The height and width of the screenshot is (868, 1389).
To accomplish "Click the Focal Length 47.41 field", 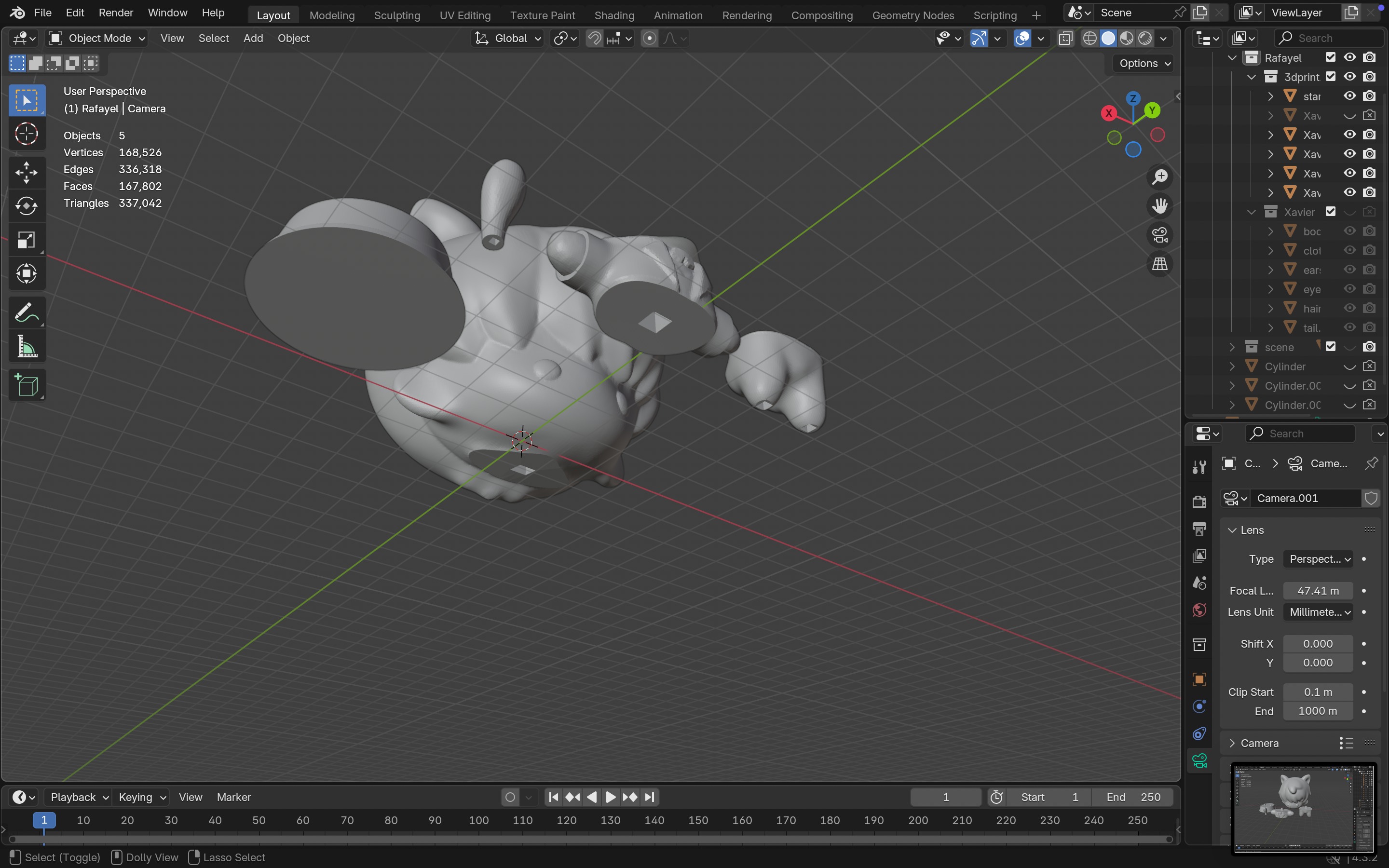I will coord(1318,591).
